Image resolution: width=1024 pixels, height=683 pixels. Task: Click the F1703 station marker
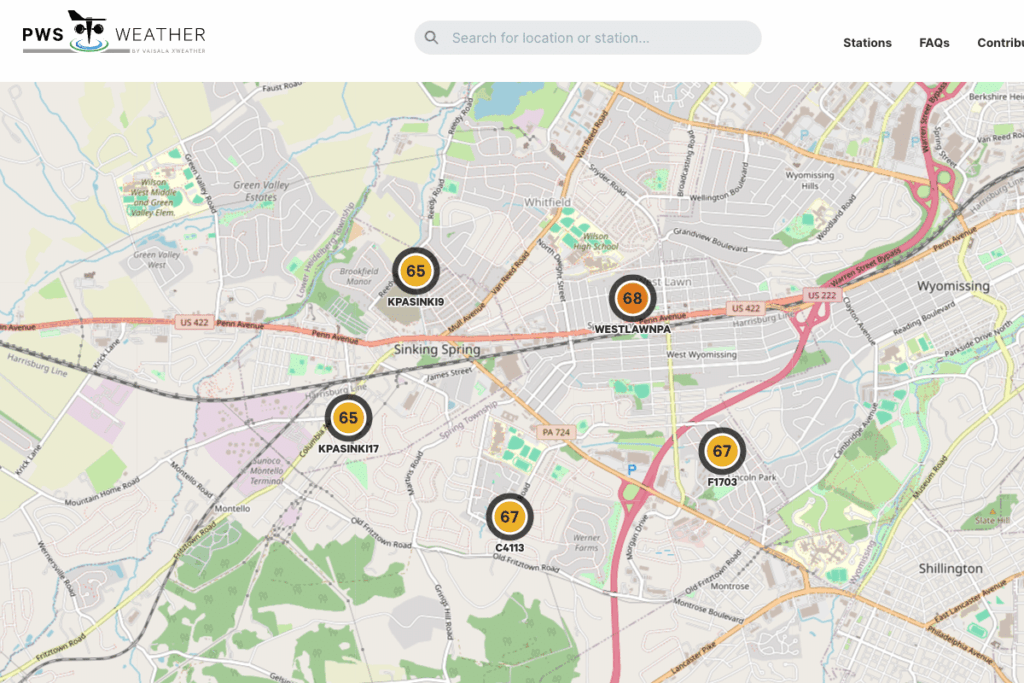[722, 452]
